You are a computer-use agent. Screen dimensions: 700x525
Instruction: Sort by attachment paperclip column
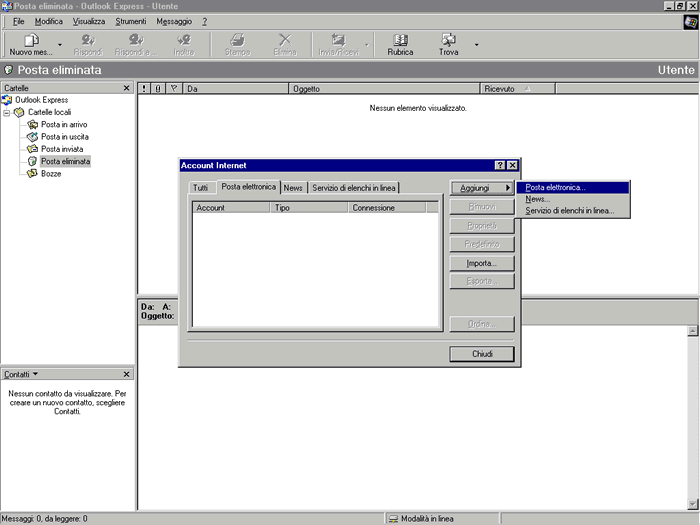158,88
